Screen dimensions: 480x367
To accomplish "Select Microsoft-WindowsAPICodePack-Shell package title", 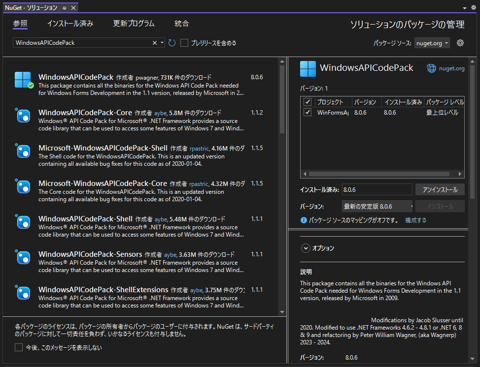I will (103, 148).
